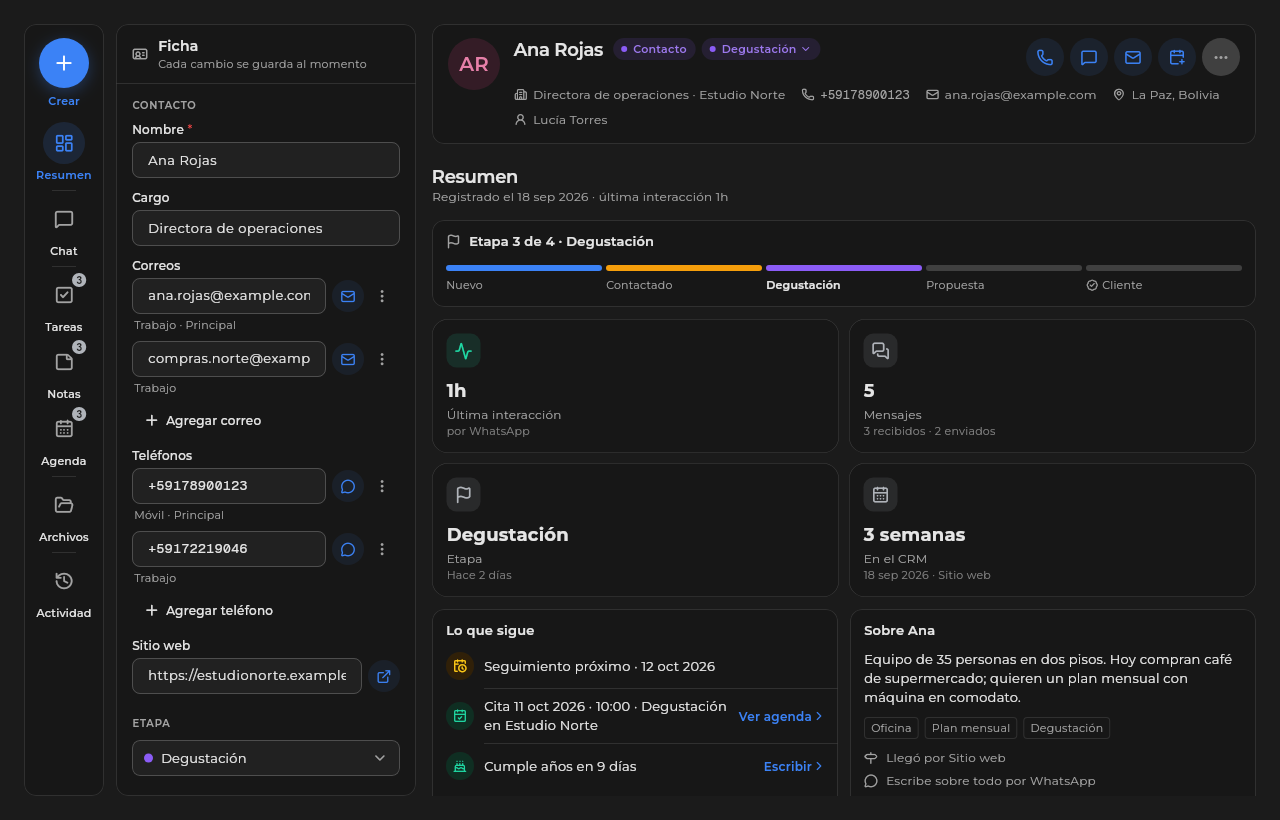Open the Archivos section
This screenshot has width=1280, height=820.
coord(64,519)
